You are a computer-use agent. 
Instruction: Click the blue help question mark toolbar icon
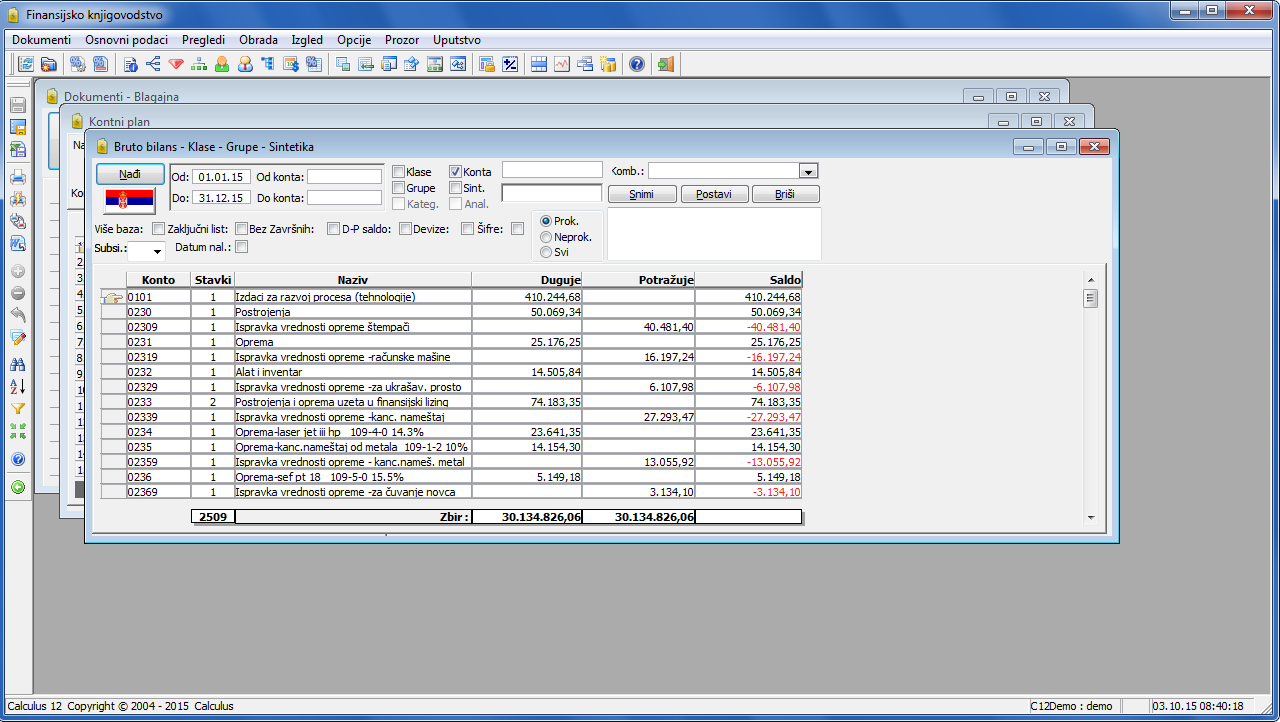click(x=636, y=64)
